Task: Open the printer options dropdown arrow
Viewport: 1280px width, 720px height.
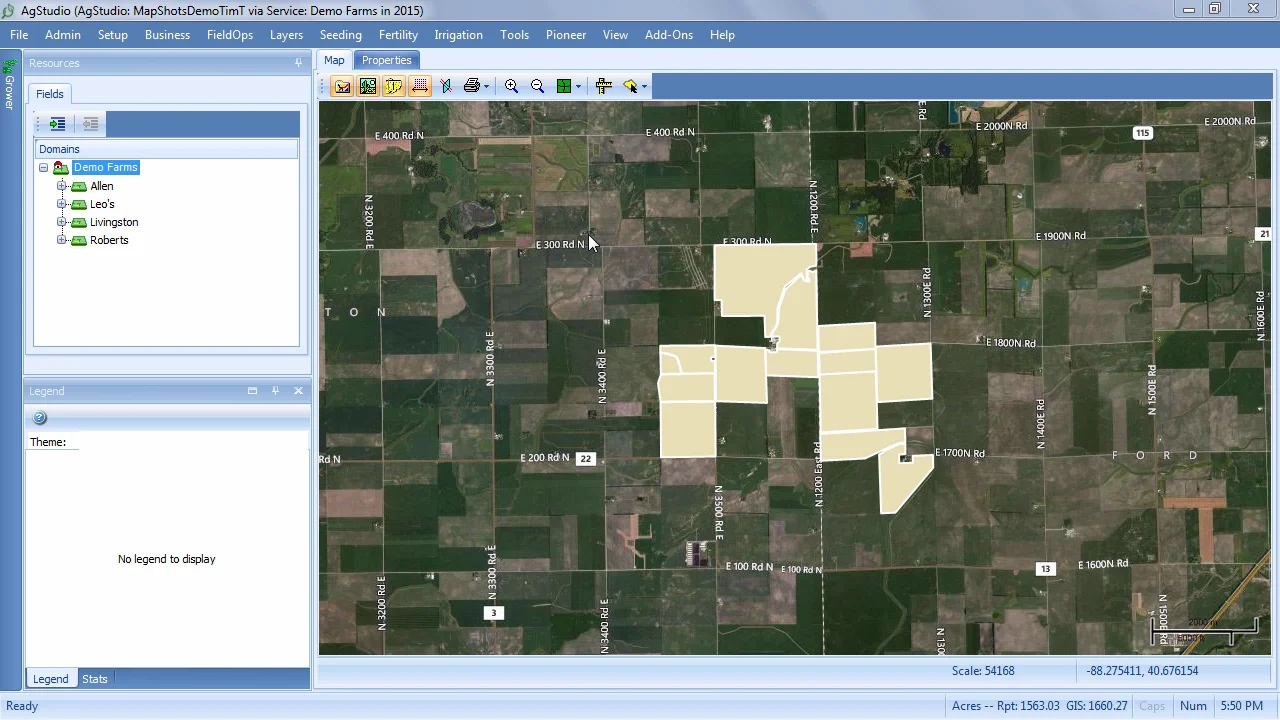Action: tap(486, 86)
